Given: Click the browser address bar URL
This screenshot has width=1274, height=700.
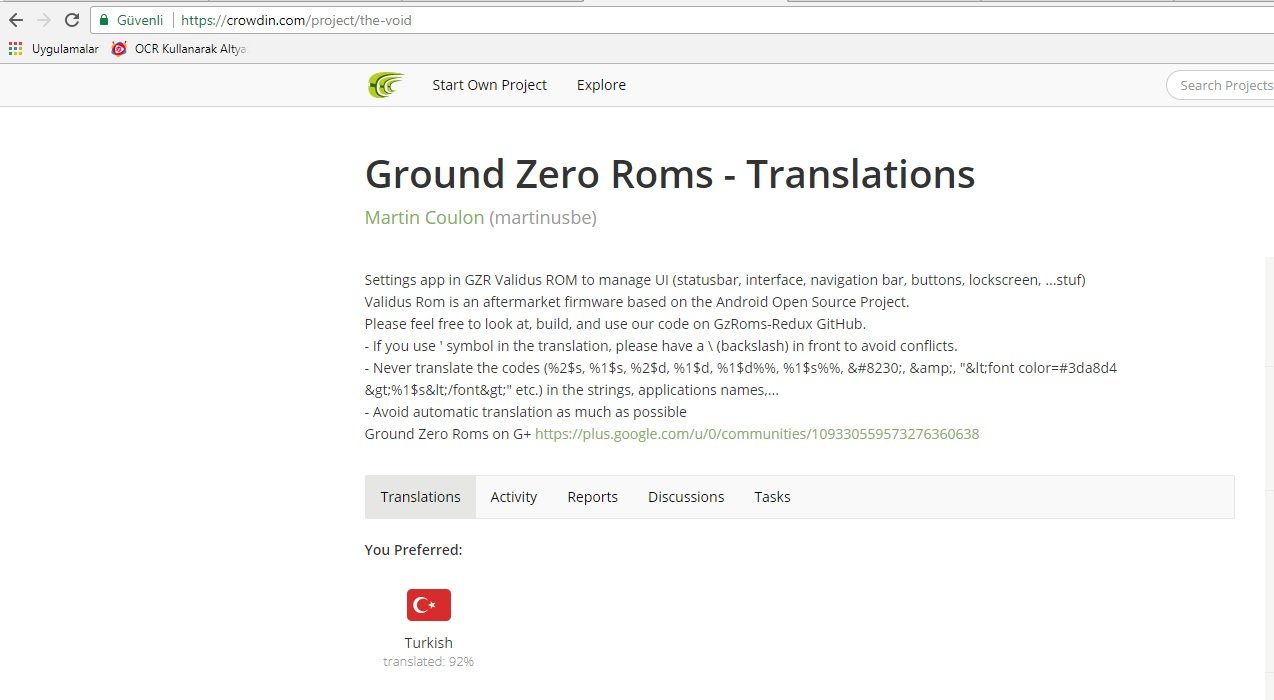Looking at the screenshot, I should pyautogui.click(x=296, y=20).
